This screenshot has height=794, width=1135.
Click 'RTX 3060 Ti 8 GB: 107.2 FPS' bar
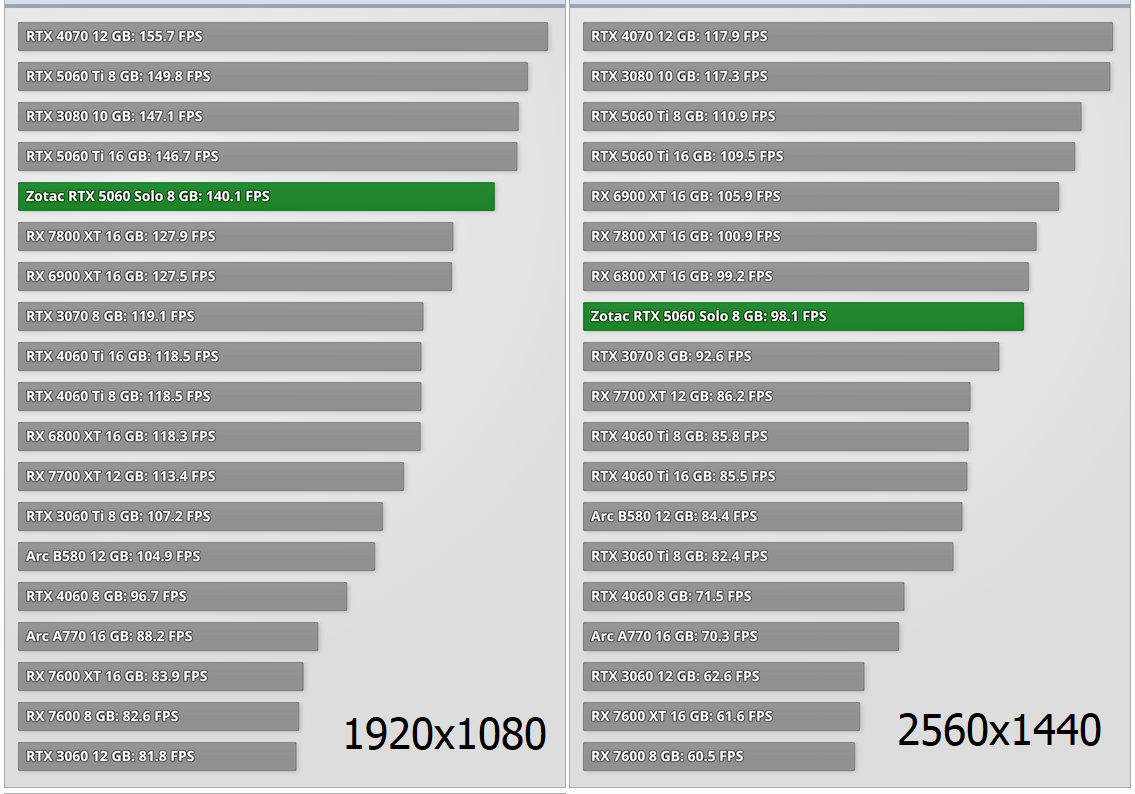(200, 517)
